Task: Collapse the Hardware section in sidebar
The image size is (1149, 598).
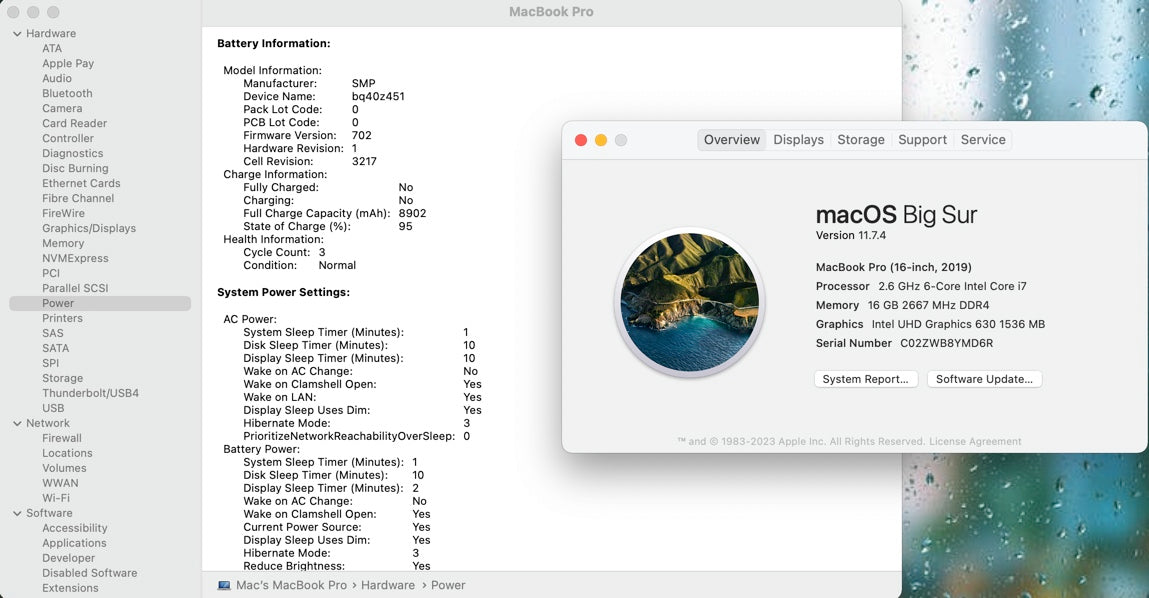Action: pyautogui.click(x=17, y=34)
